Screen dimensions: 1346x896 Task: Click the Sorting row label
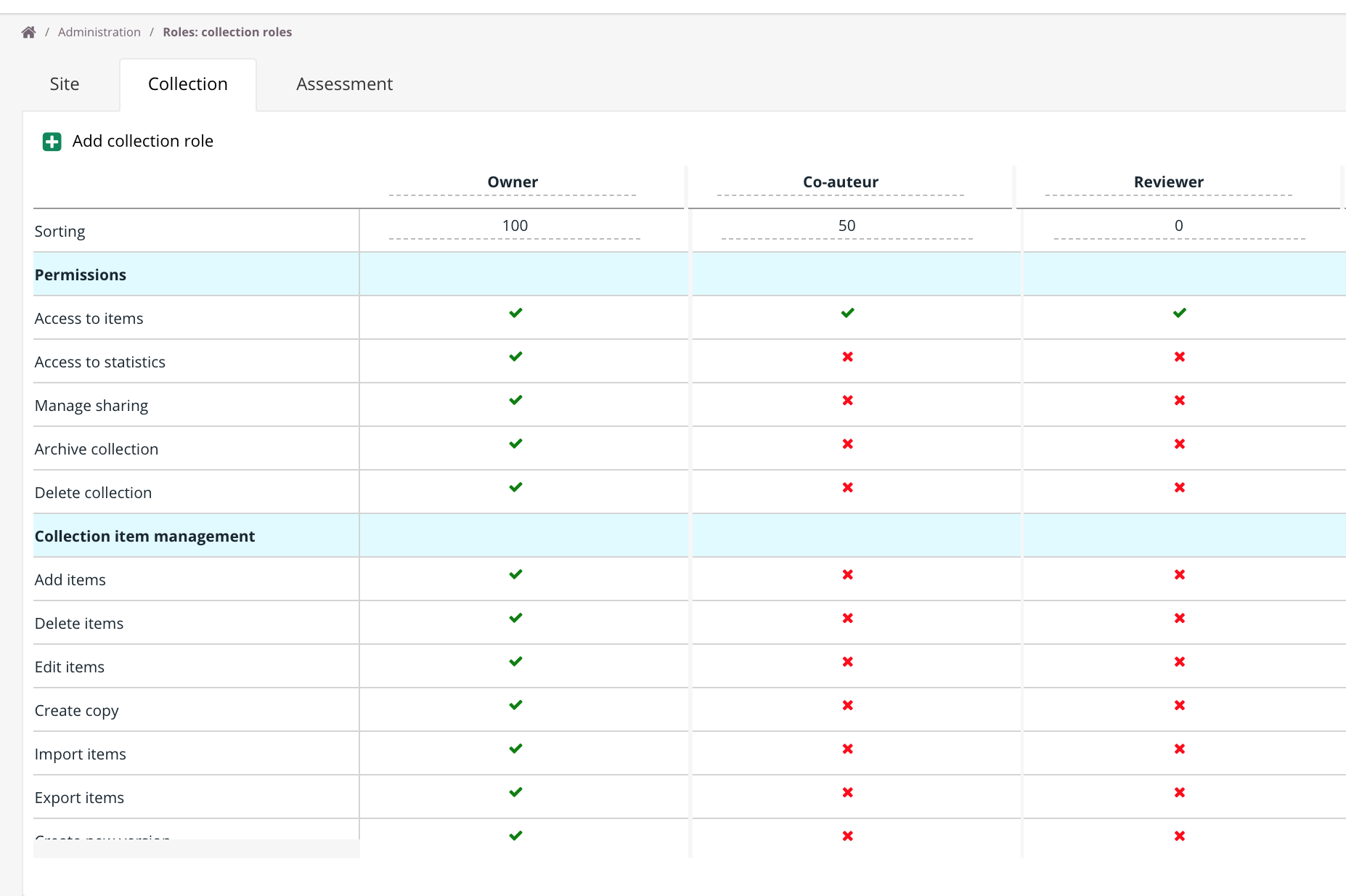pos(60,232)
